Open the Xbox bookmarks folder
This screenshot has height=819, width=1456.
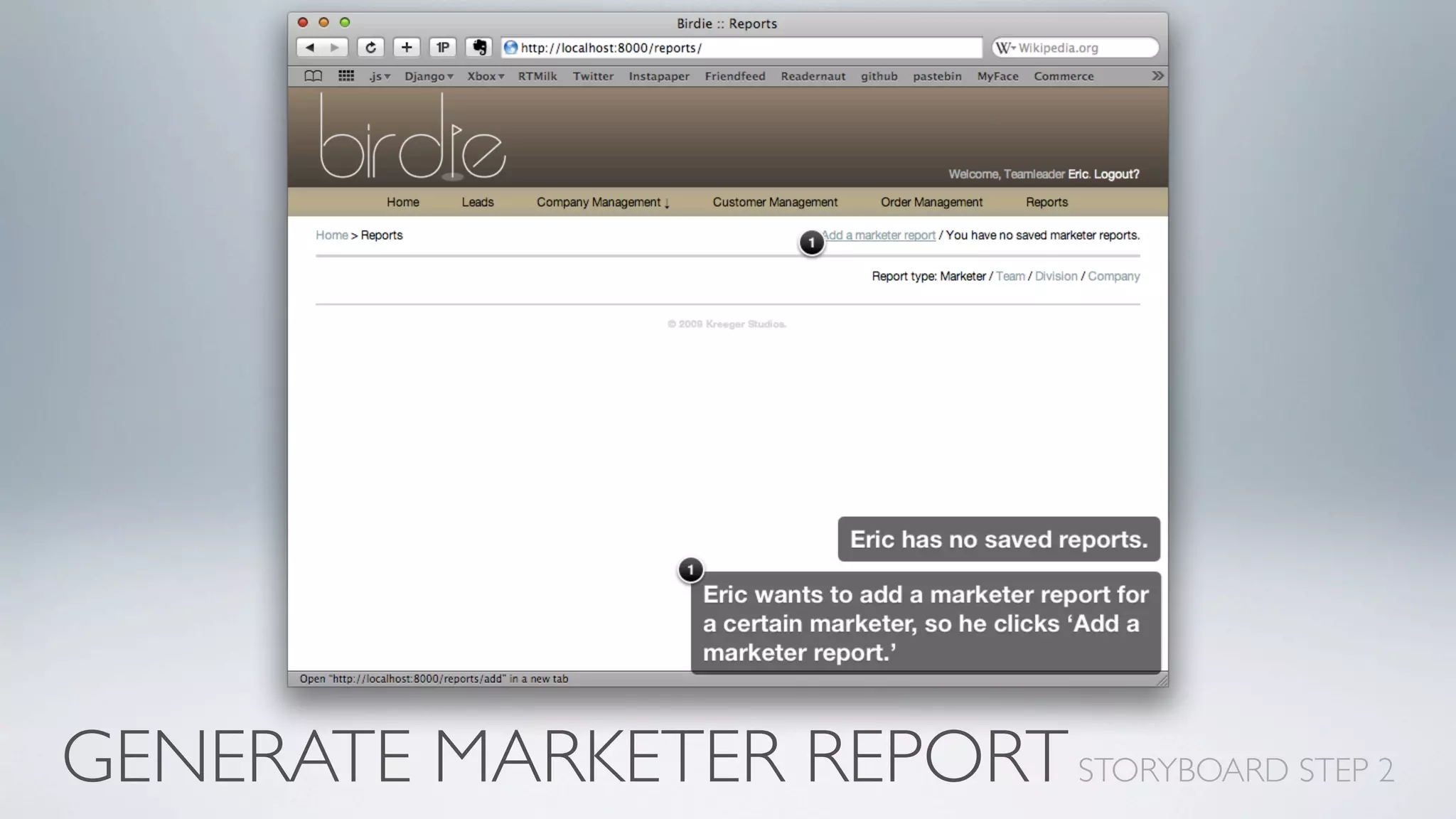point(486,76)
